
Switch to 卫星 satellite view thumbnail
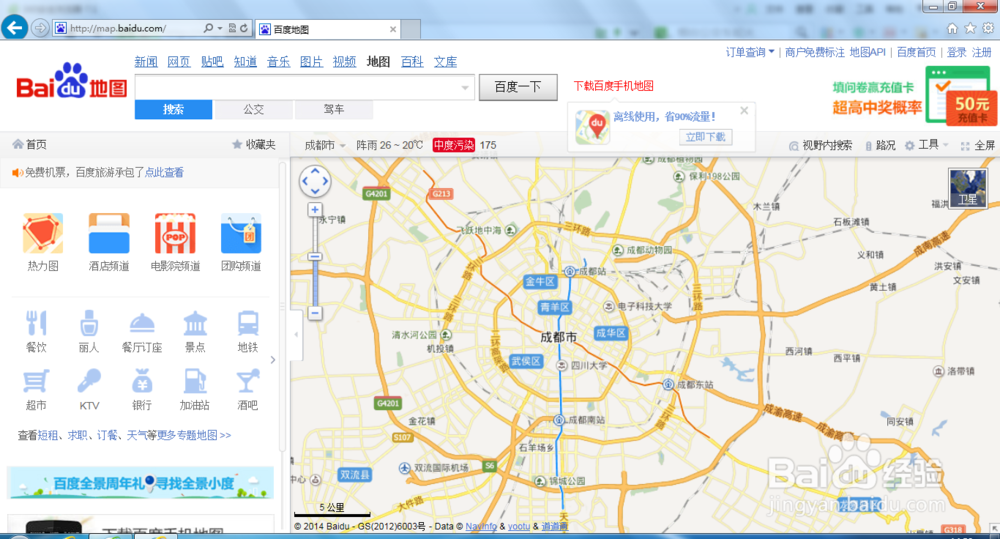[967, 188]
